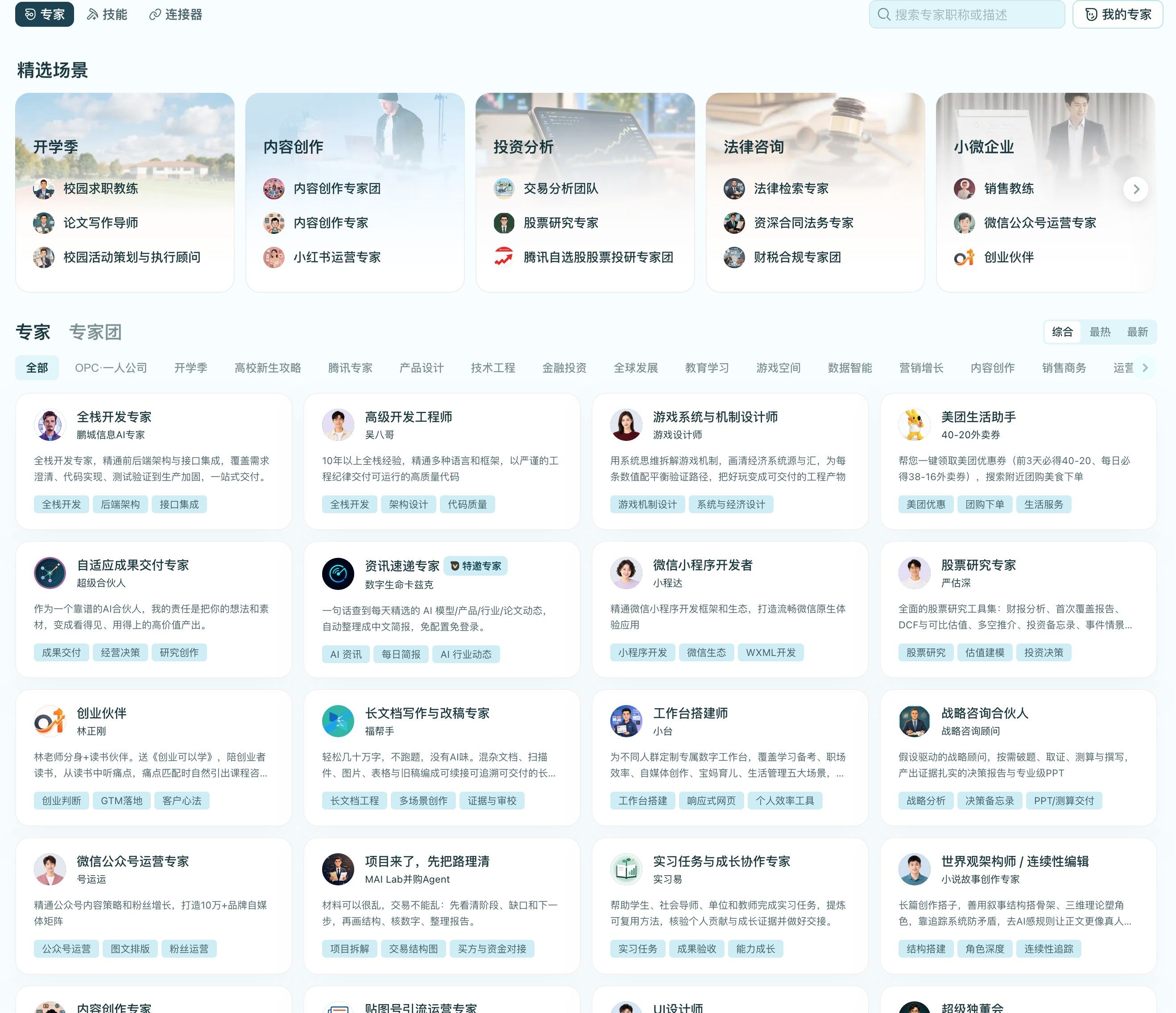Image resolution: width=1176 pixels, height=1013 pixels.
Task: Click the 腾讯自选股票投研专家团 red arrow icon
Action: (x=503, y=257)
